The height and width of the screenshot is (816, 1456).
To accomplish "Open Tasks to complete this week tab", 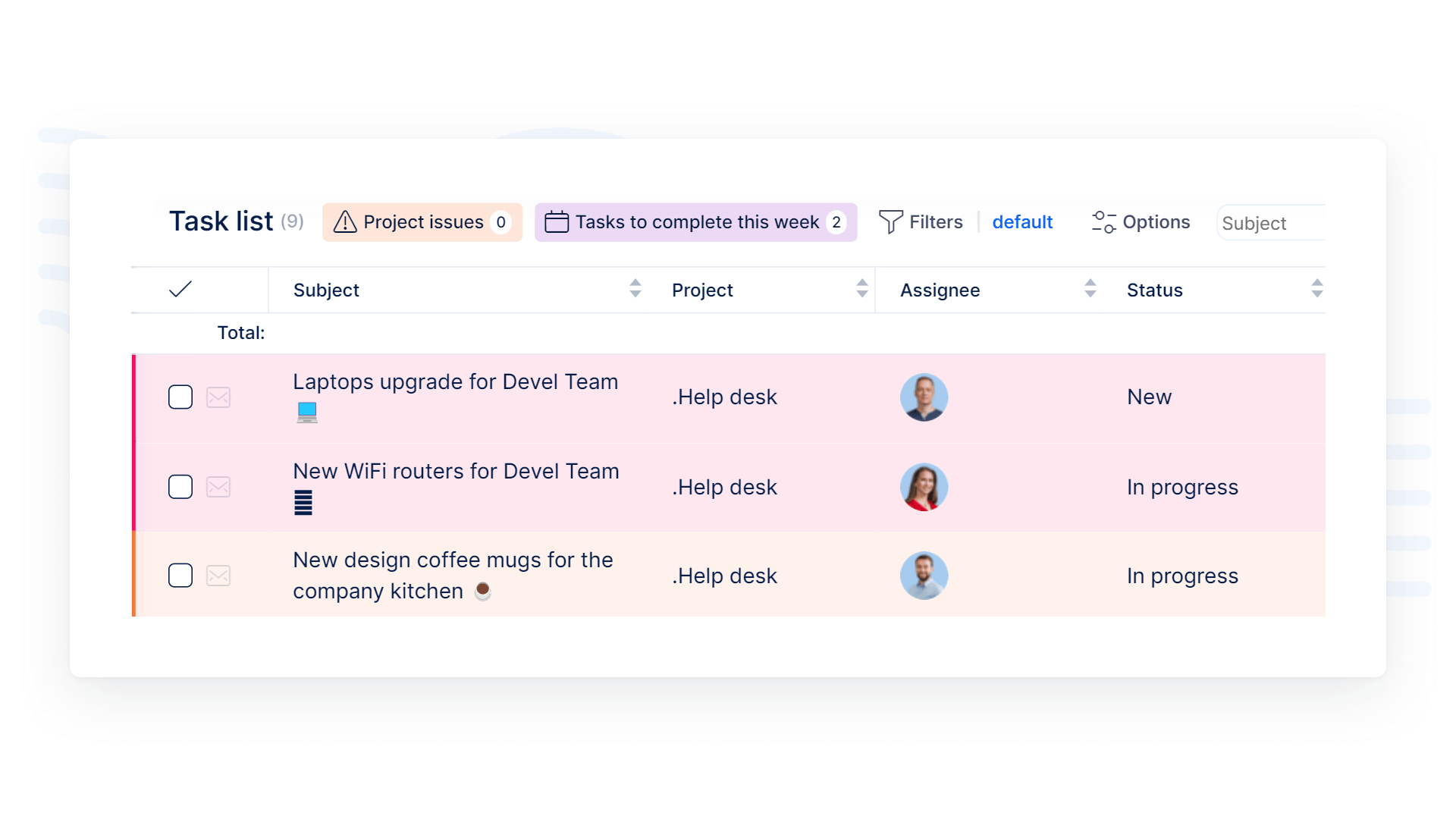I will point(695,222).
